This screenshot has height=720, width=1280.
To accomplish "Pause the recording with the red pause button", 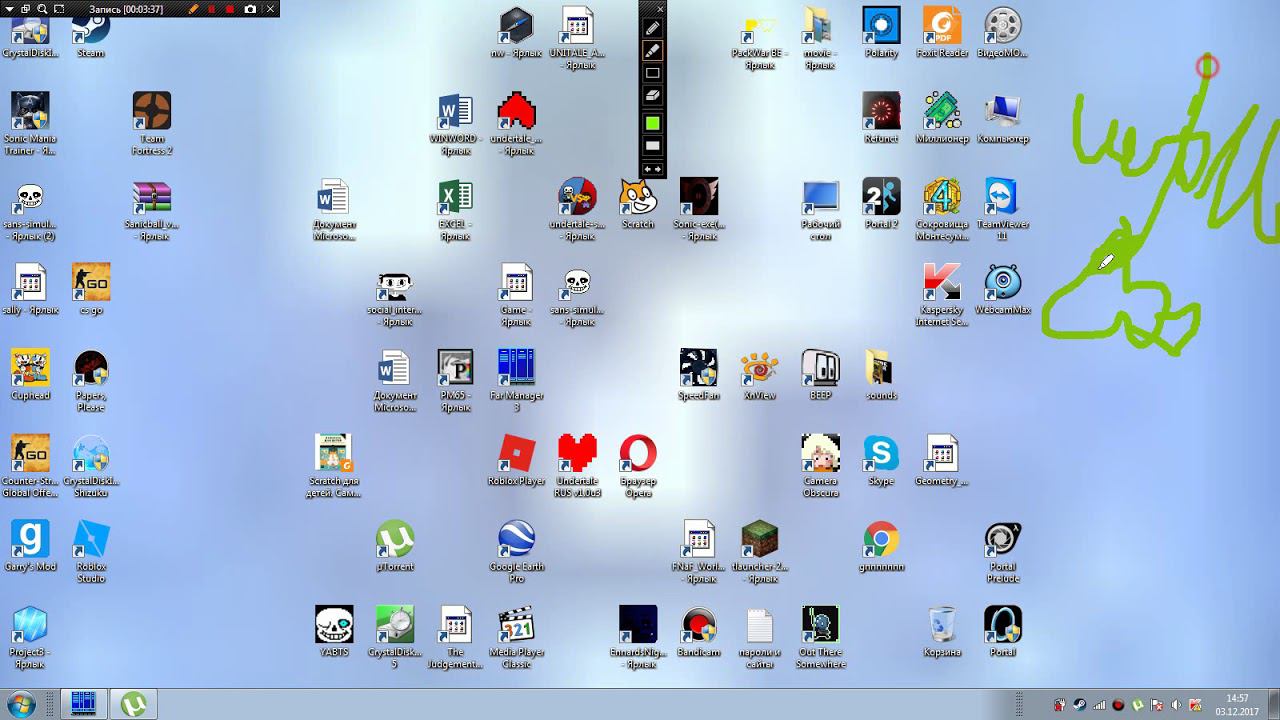I will (211, 9).
